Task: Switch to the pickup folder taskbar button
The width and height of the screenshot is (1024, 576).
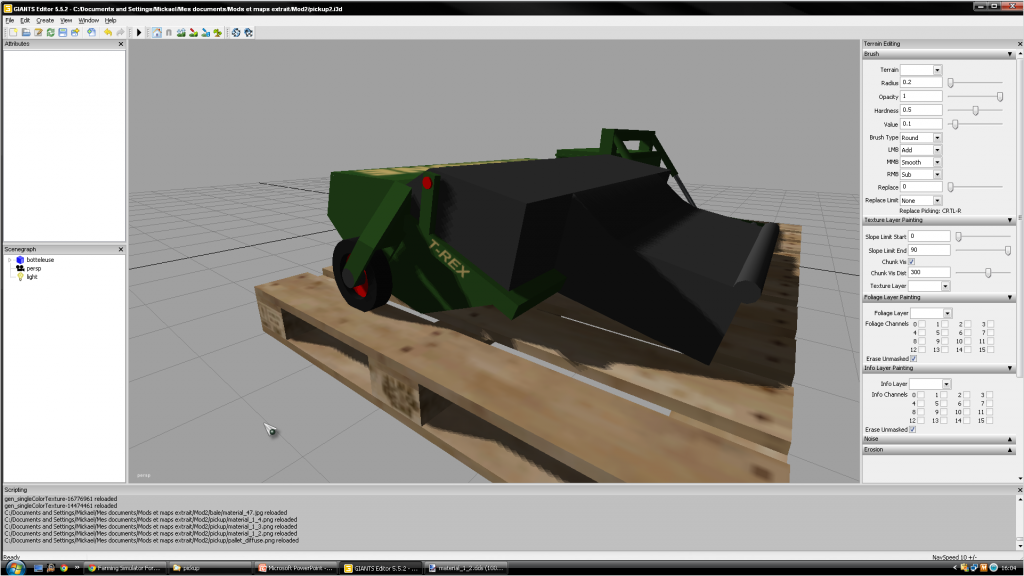Action: click(x=210, y=568)
